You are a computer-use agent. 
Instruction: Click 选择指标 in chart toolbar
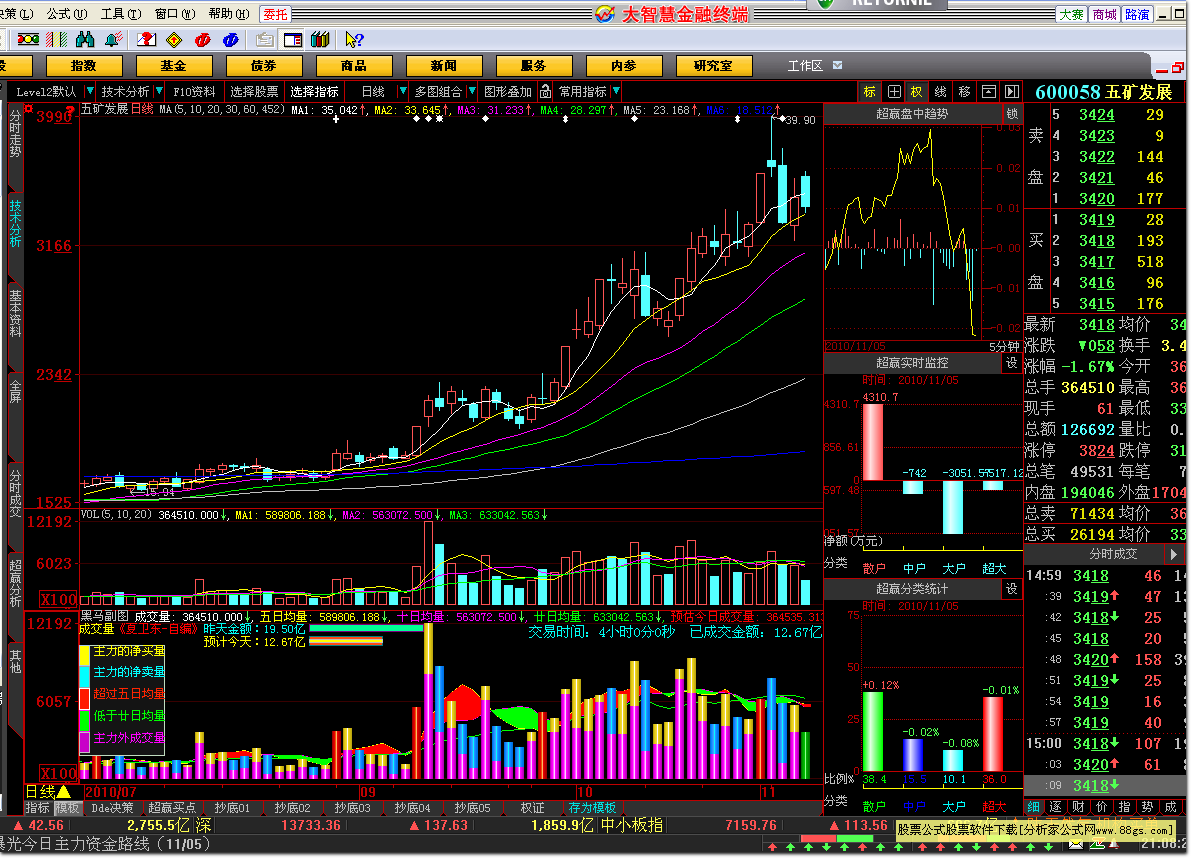pos(314,92)
